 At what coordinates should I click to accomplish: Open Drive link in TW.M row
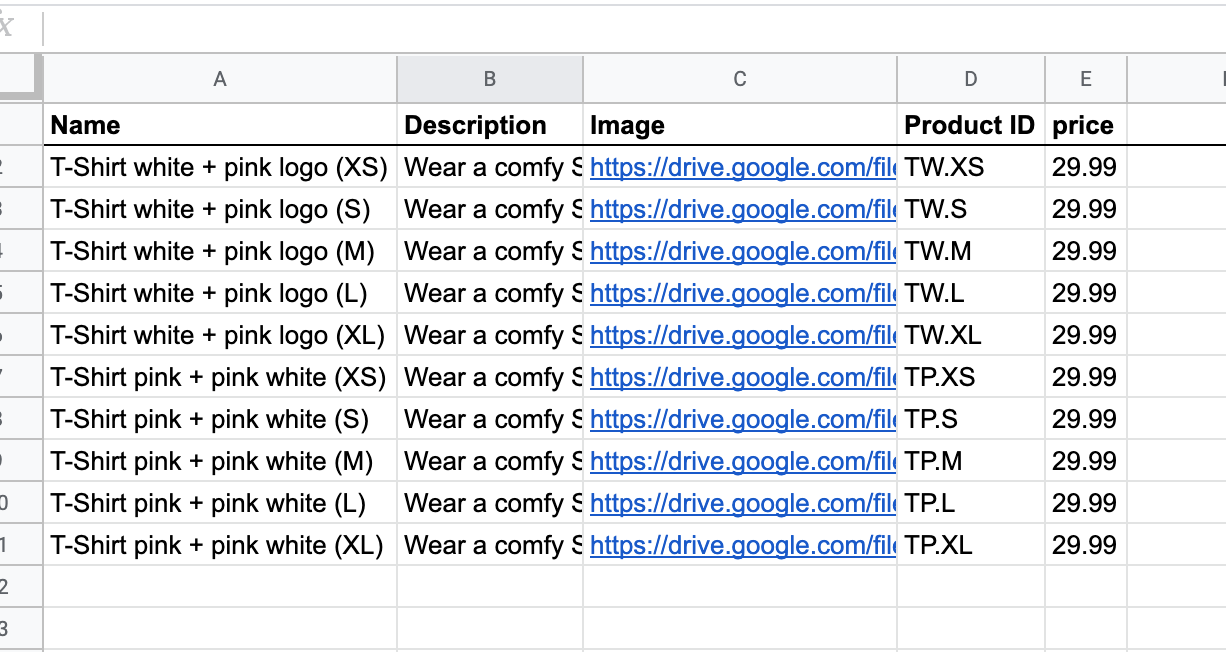[742, 252]
